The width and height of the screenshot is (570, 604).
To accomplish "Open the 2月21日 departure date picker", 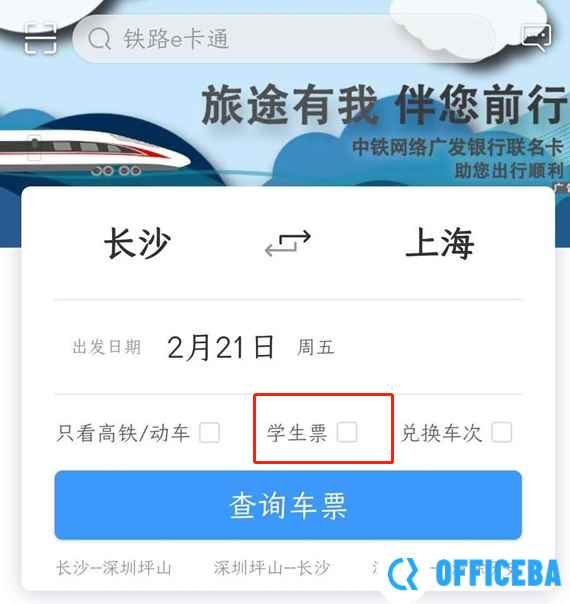I will pyautogui.click(x=220, y=347).
